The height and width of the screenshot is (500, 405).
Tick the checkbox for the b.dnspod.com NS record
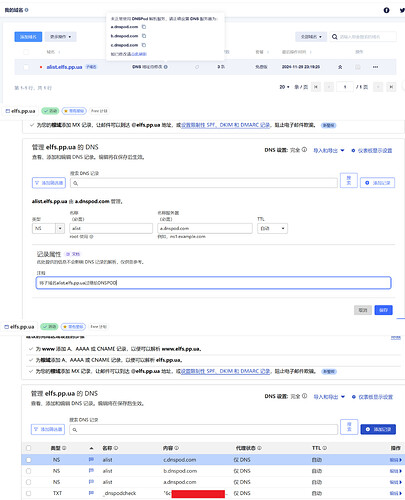coord(28,471)
